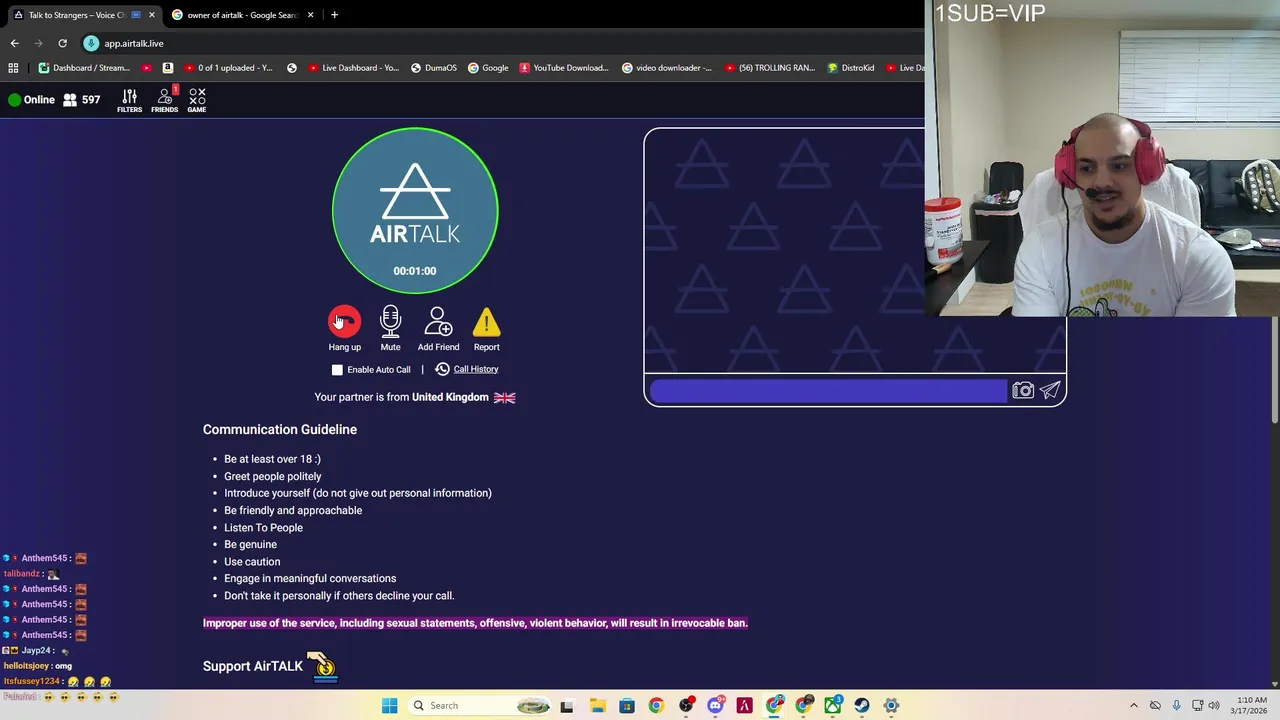This screenshot has width=1280, height=720.
Task: Click the Support AirTALK donate icon
Action: point(323,667)
